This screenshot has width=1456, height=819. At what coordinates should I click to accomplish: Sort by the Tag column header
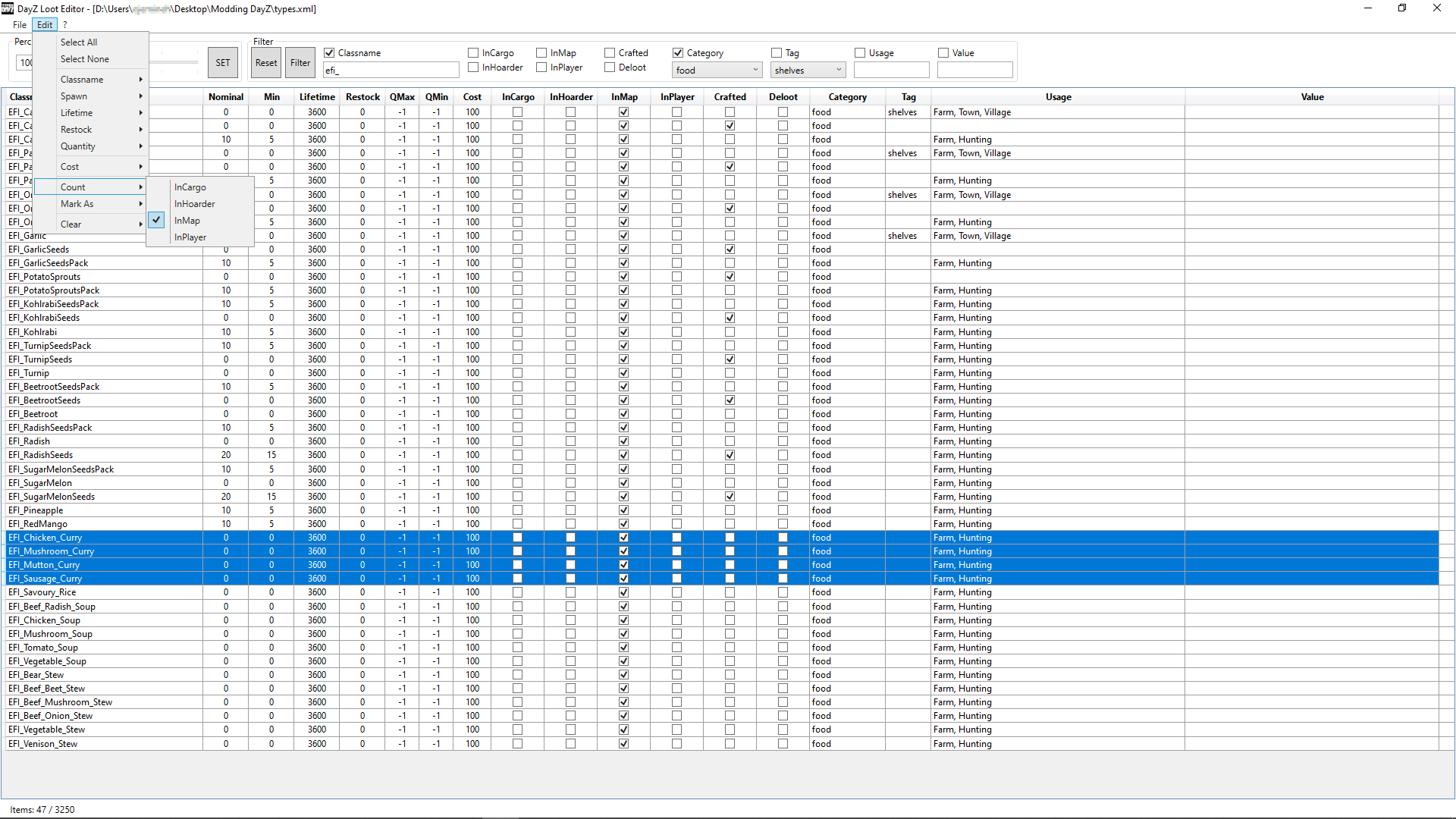click(x=908, y=97)
